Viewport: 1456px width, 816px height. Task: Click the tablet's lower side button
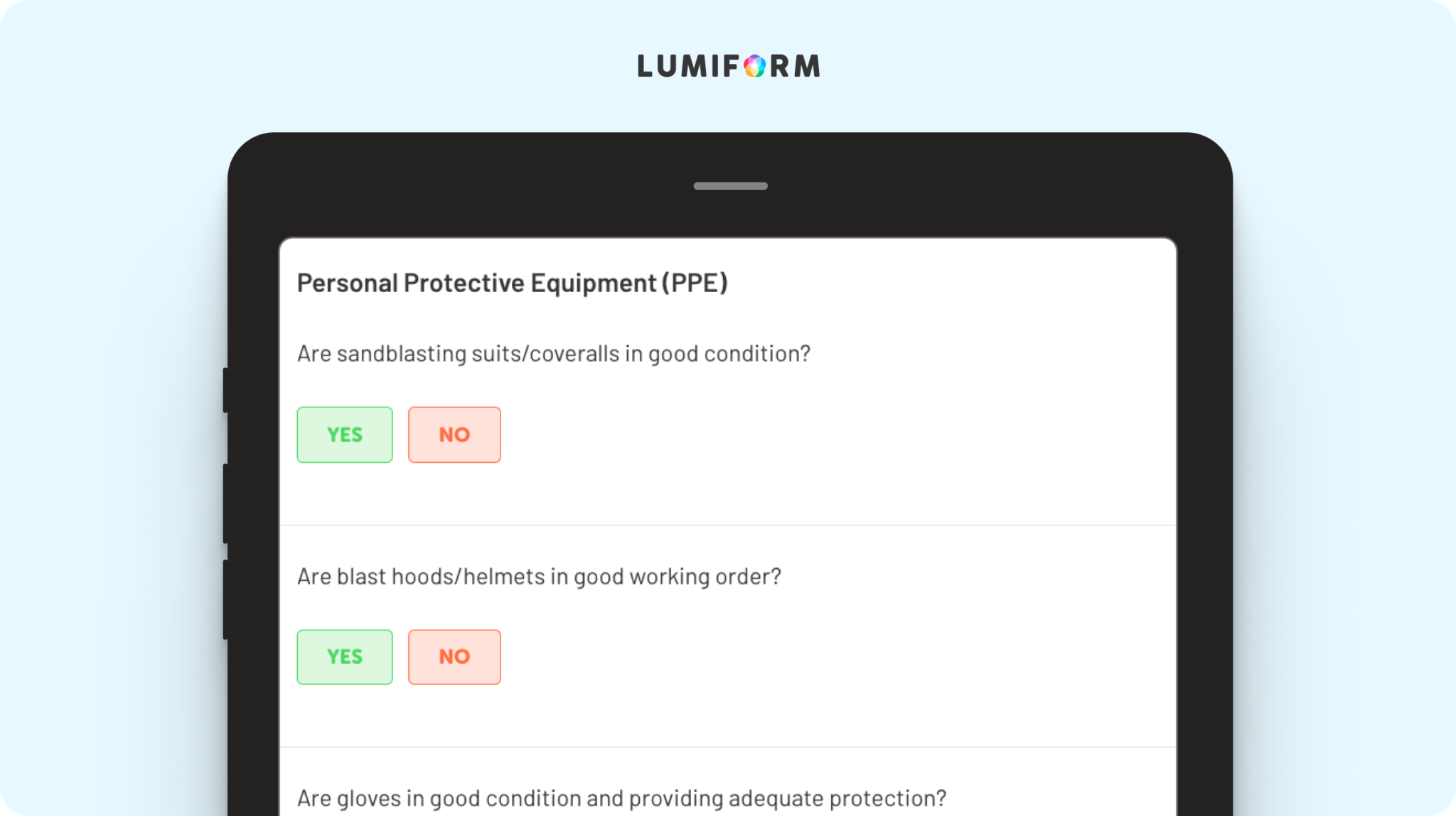pyautogui.click(x=225, y=600)
